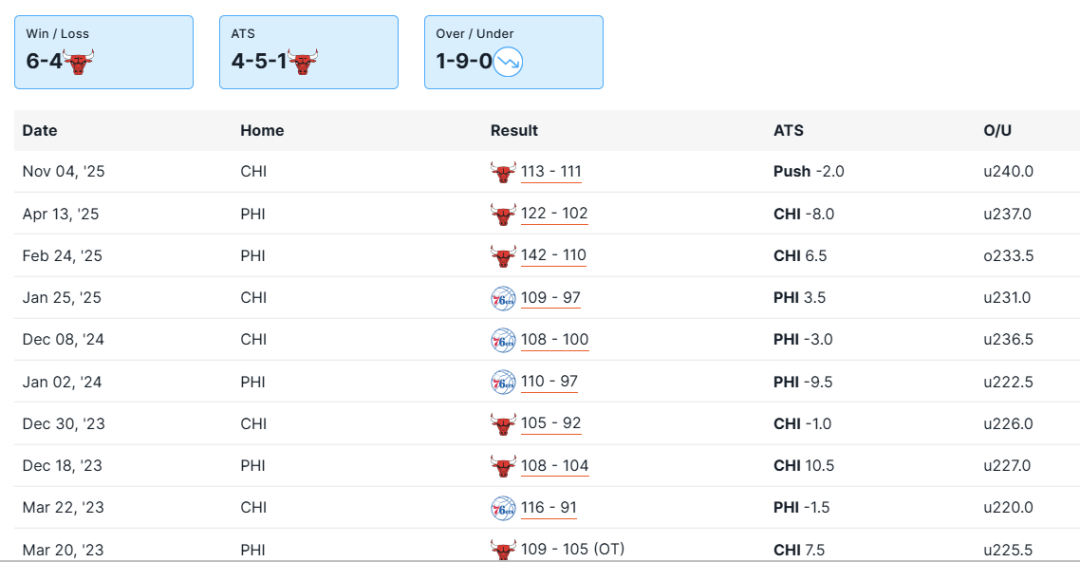Sort table by Date column header

pos(40,131)
